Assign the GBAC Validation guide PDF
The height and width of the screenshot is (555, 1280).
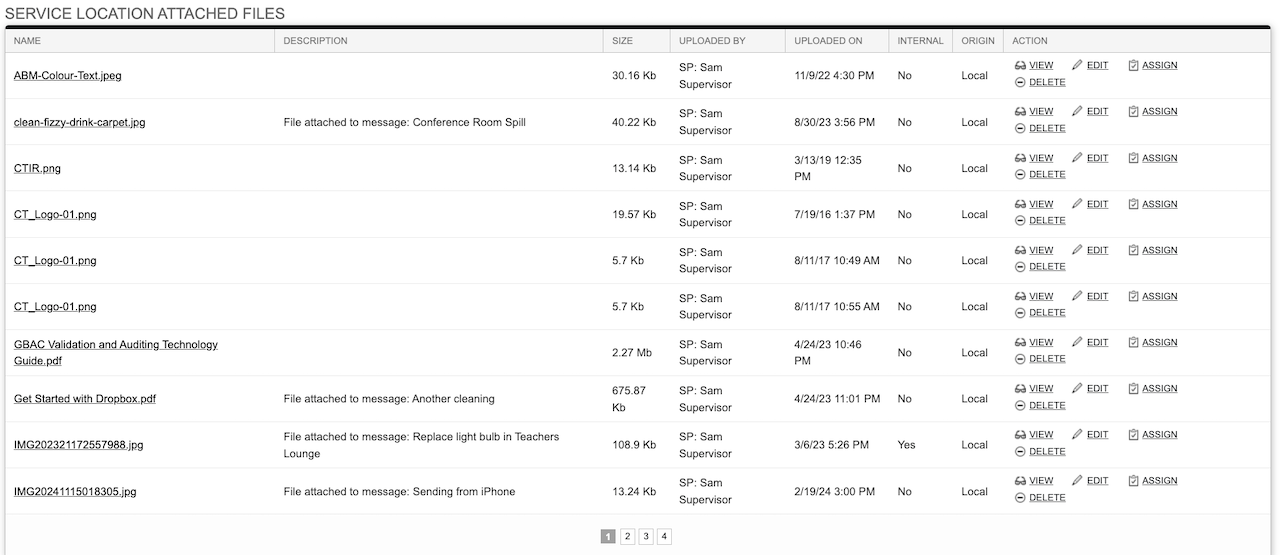(1152, 342)
